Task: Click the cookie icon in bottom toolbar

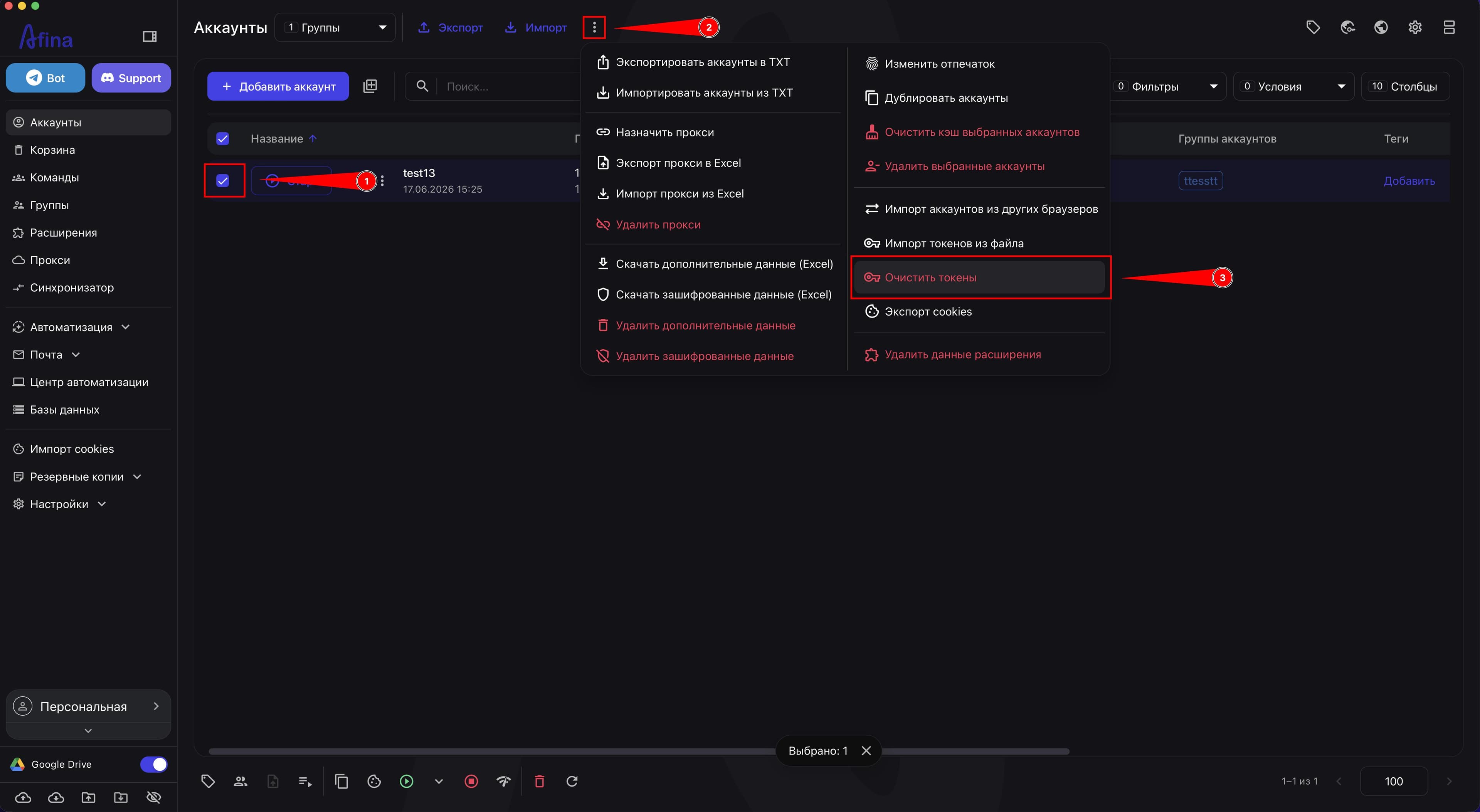Action: (374, 781)
